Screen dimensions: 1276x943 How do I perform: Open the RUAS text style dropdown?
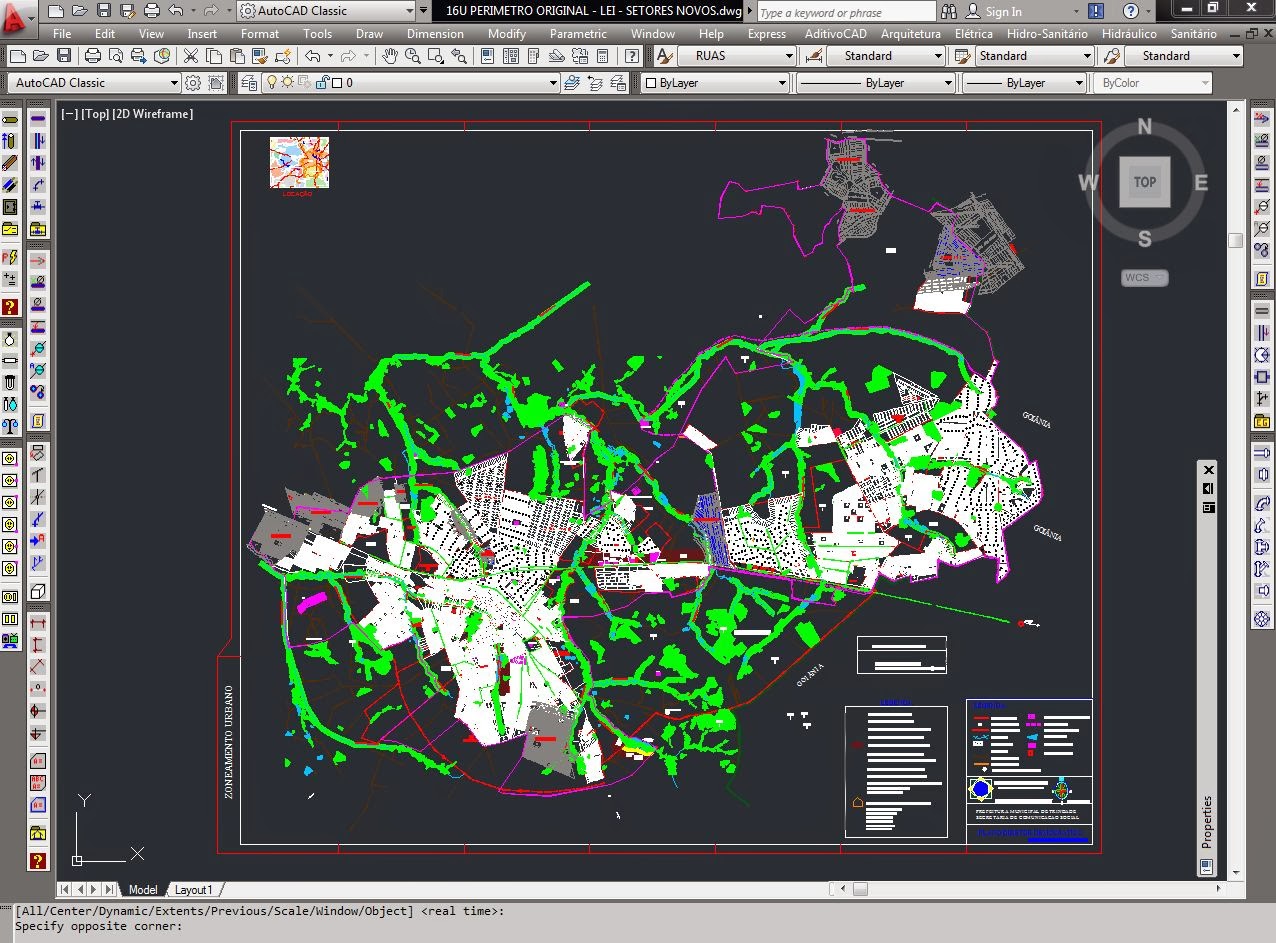(790, 56)
